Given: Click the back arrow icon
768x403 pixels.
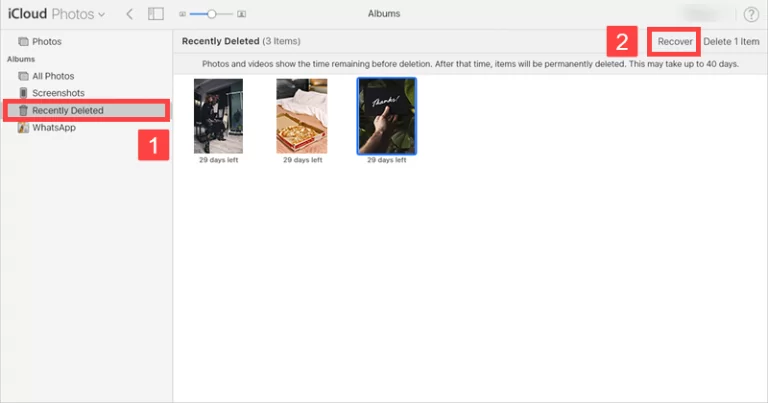Looking at the screenshot, I should coord(129,14).
